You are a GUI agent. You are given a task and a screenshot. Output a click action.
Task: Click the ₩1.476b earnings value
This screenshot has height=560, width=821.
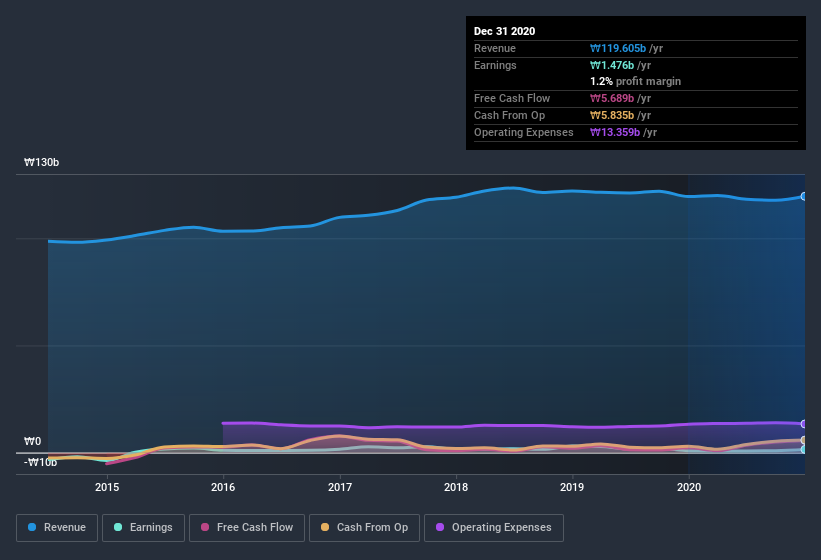point(612,65)
